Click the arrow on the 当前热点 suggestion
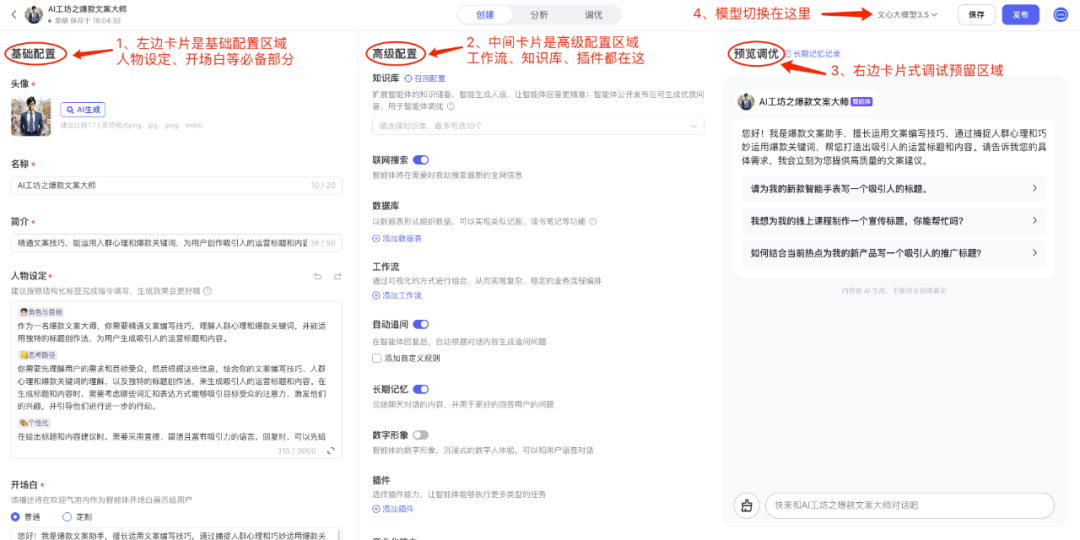Screen dimensions: 1080x540 pyautogui.click(x=1035, y=253)
